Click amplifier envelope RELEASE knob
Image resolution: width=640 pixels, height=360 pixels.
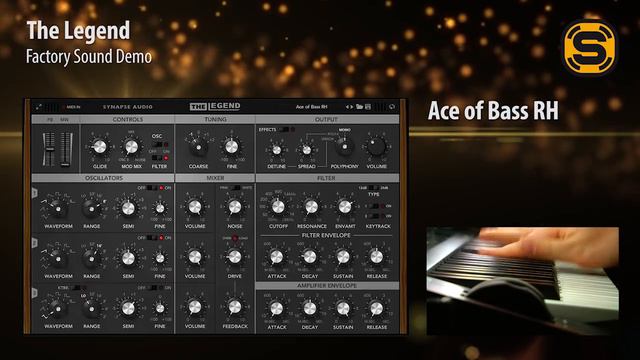coord(376,309)
